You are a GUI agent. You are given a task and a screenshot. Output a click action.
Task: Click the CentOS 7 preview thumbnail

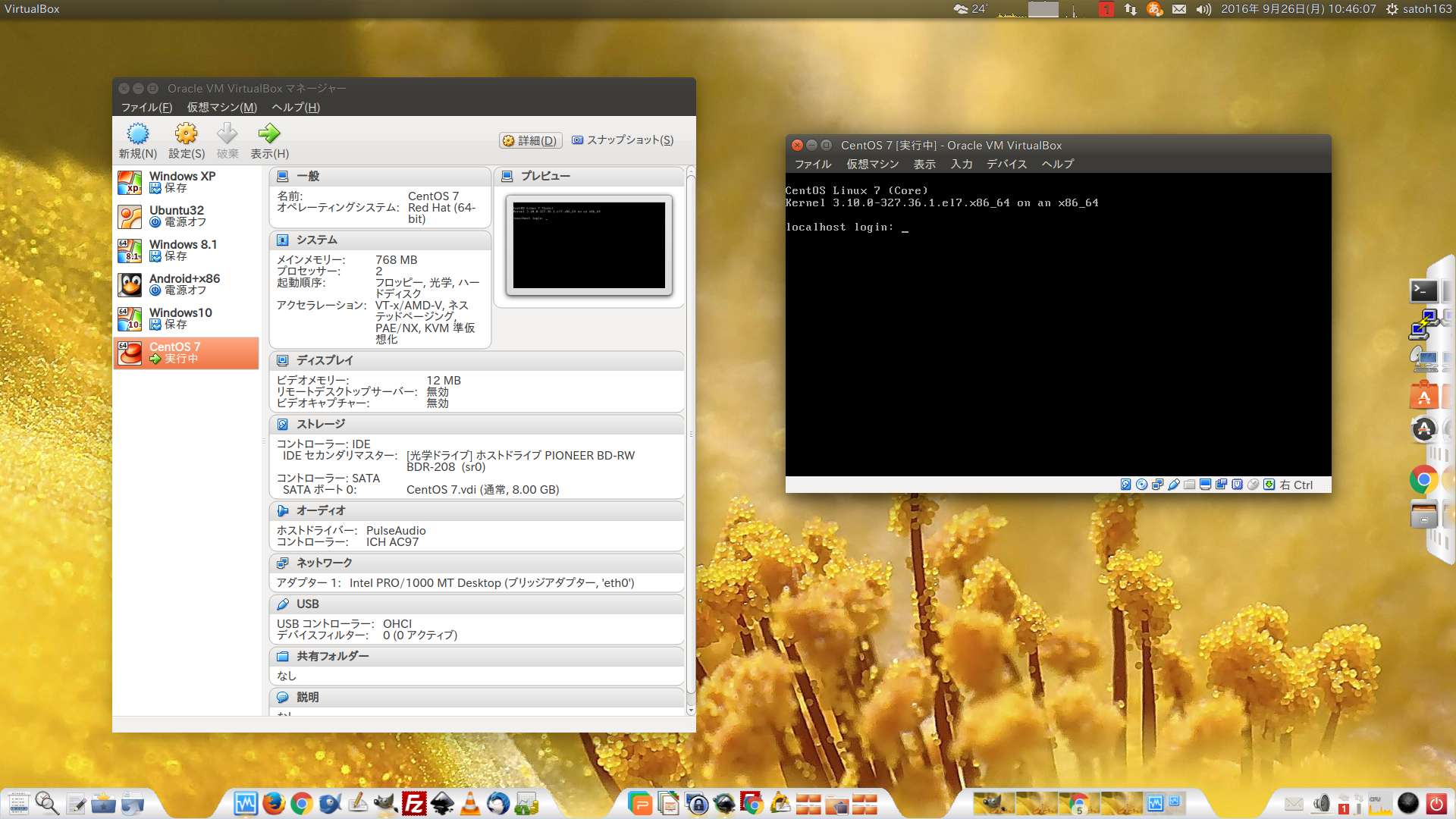(589, 245)
